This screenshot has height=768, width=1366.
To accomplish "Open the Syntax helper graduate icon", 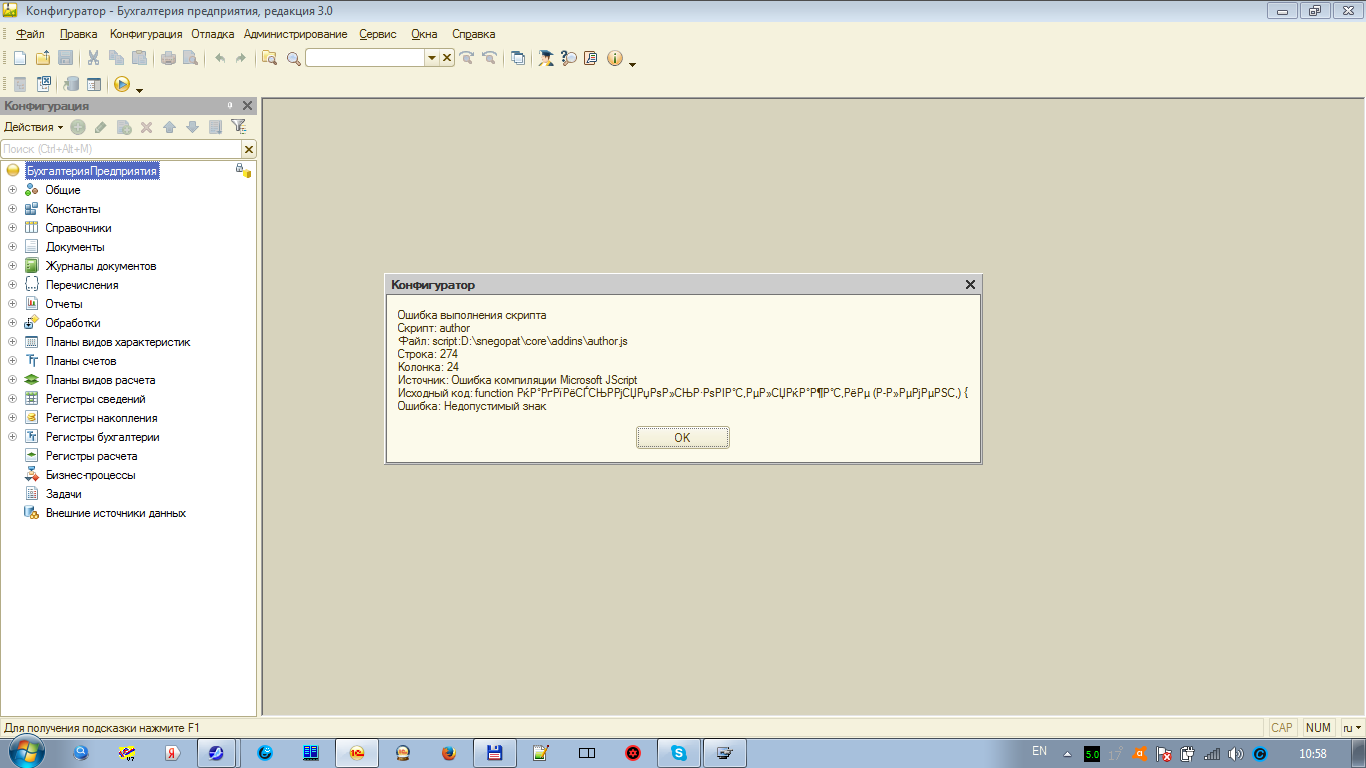I will pos(546,58).
